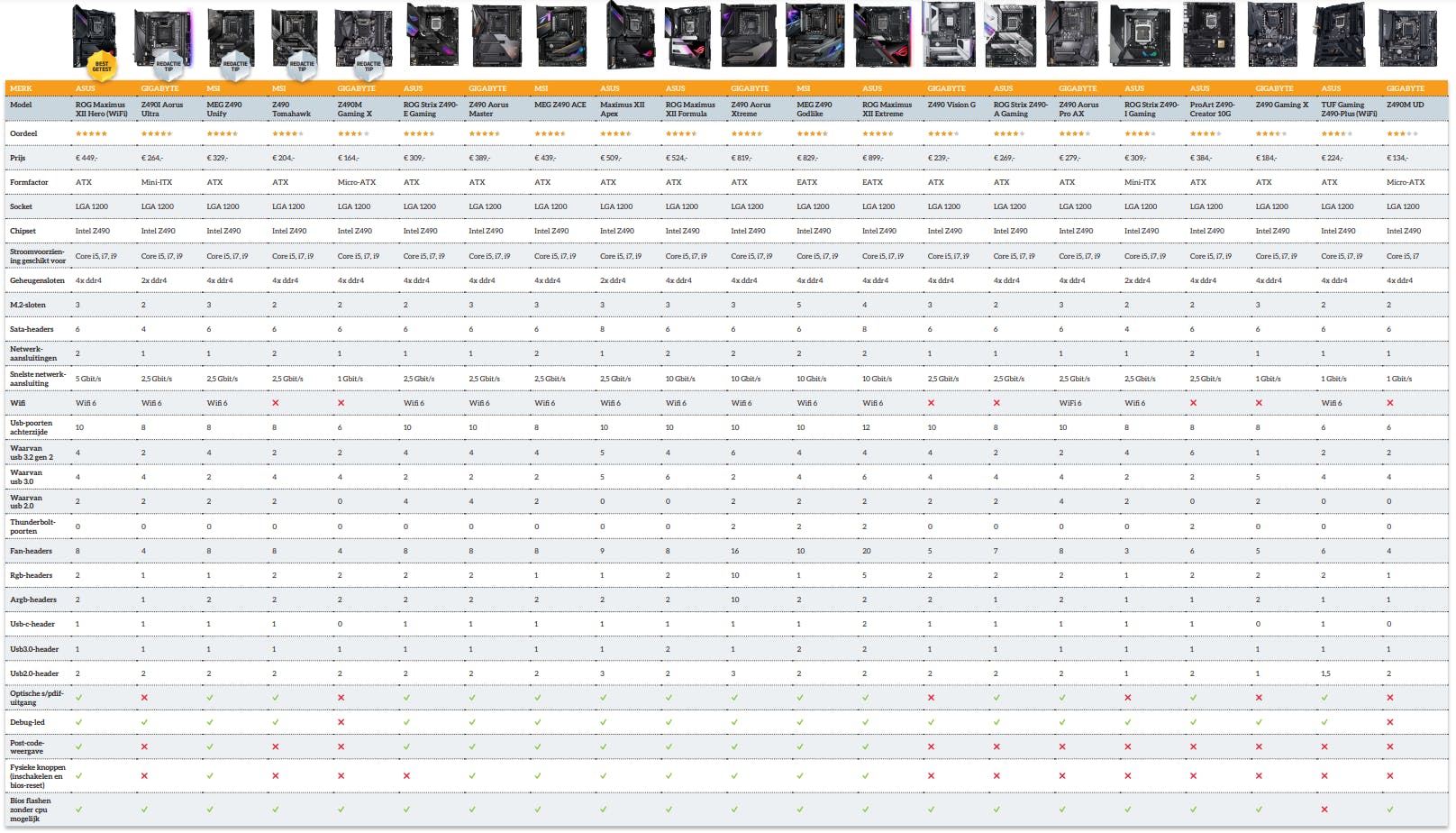Select the star rating of ROG Maximus XII Hero
Viewport: 1456px width, 833px height.
(x=91, y=133)
